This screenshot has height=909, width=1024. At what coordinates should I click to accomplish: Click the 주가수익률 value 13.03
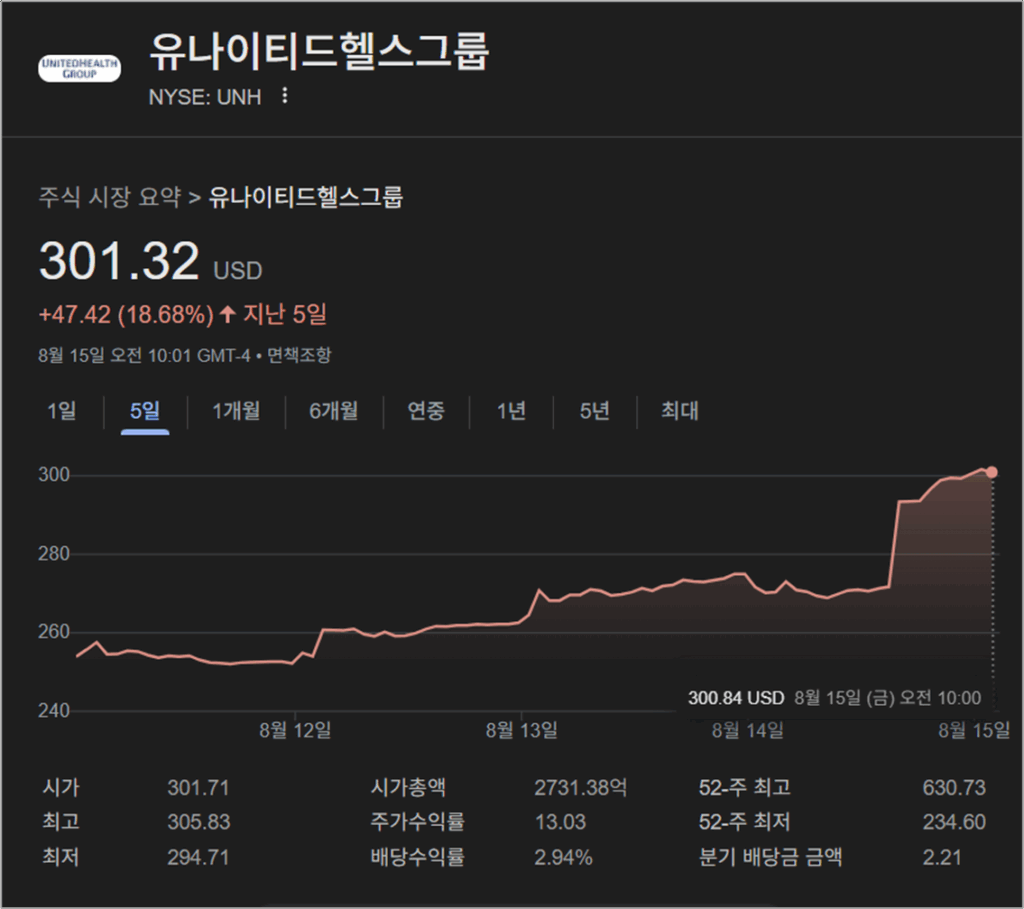pyautogui.click(x=560, y=821)
